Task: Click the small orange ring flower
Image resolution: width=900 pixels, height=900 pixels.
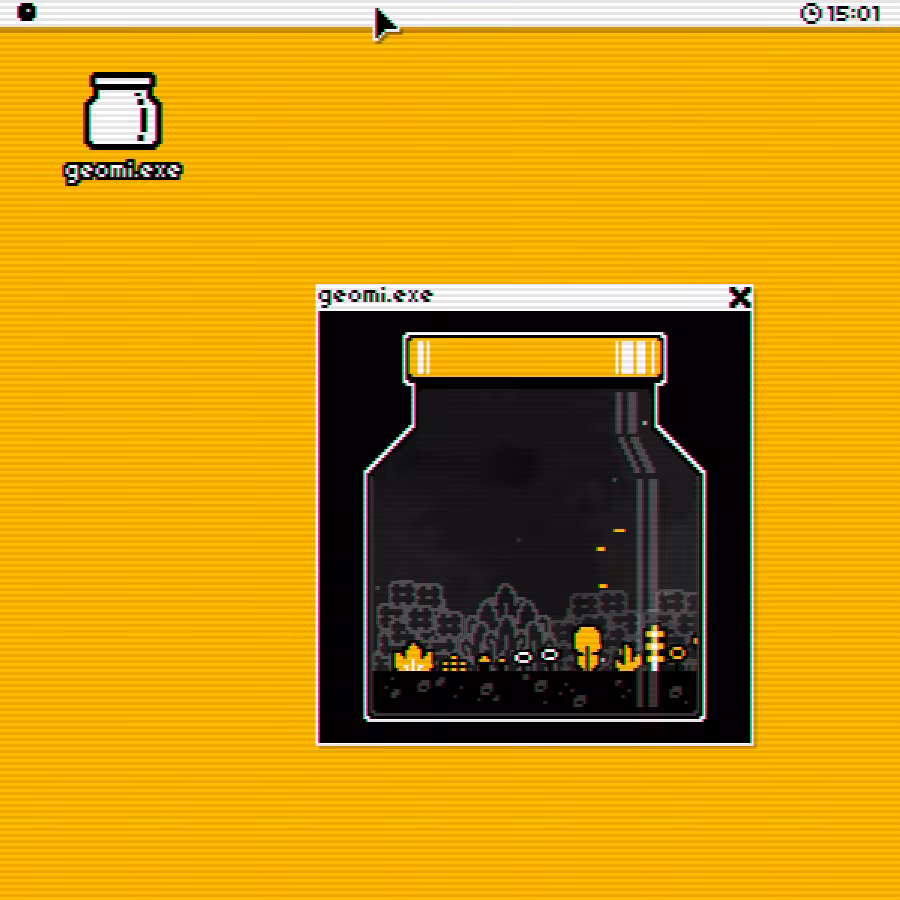Action: (677, 653)
